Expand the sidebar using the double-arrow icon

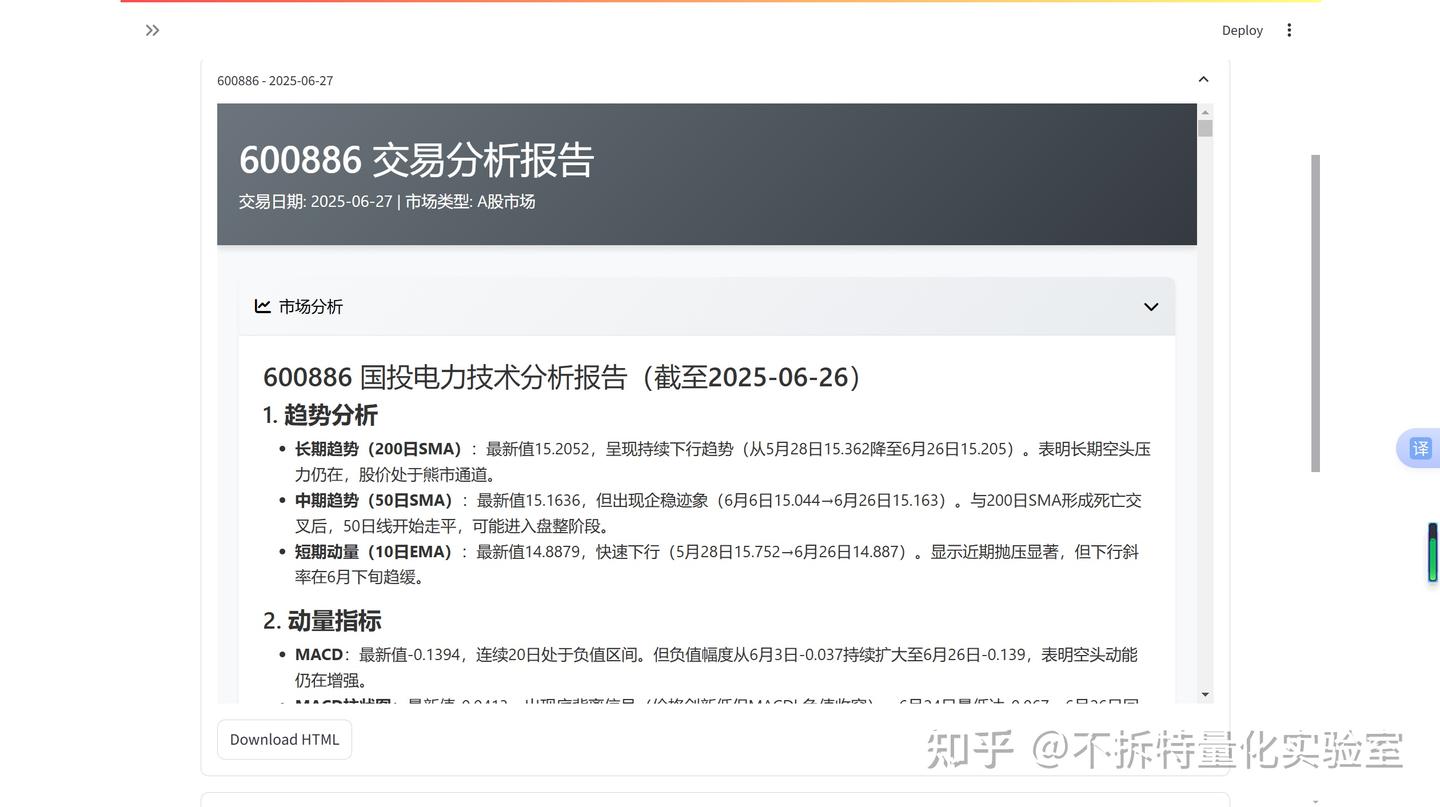click(x=152, y=29)
